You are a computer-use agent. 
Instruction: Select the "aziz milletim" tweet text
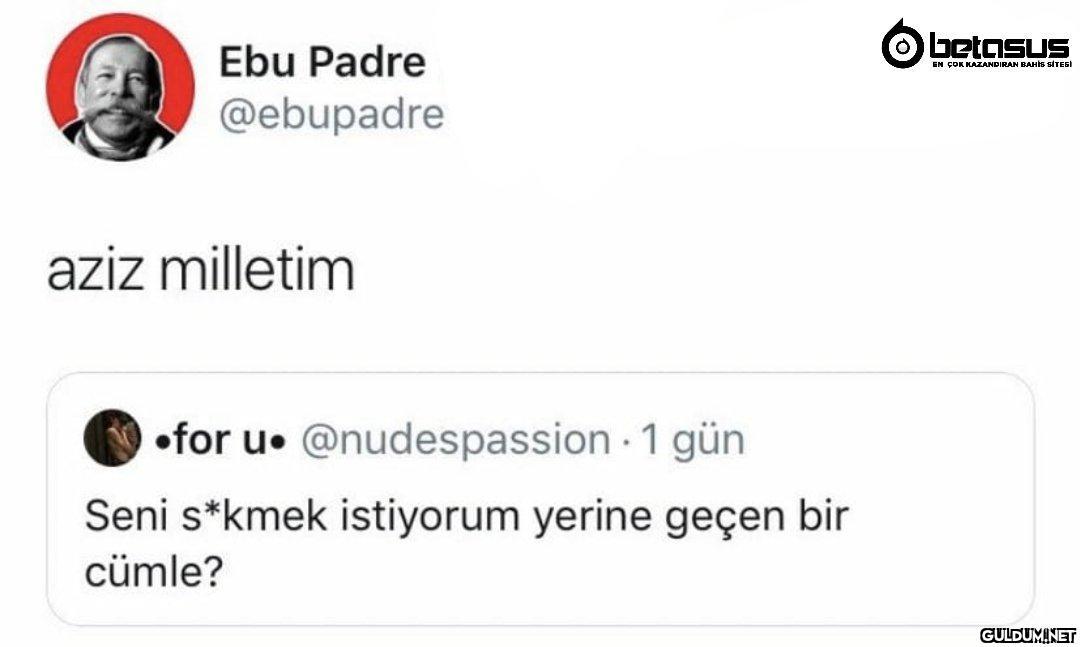point(201,270)
